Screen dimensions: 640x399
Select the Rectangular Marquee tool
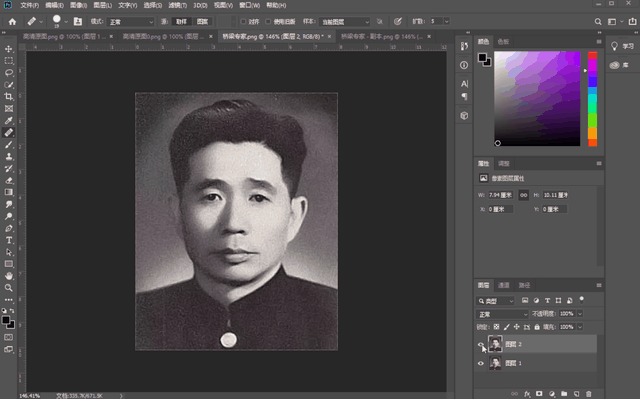(x=9, y=61)
